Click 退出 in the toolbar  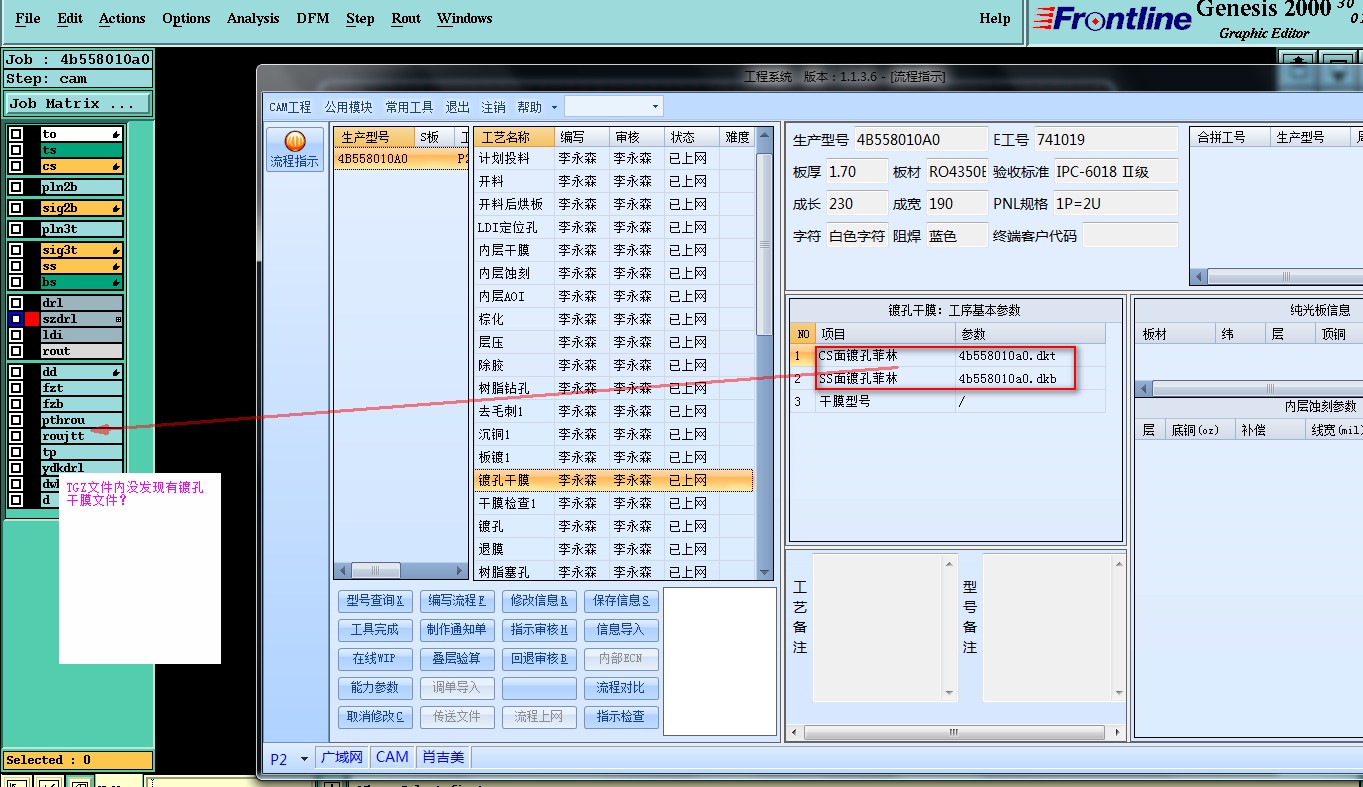[457, 107]
